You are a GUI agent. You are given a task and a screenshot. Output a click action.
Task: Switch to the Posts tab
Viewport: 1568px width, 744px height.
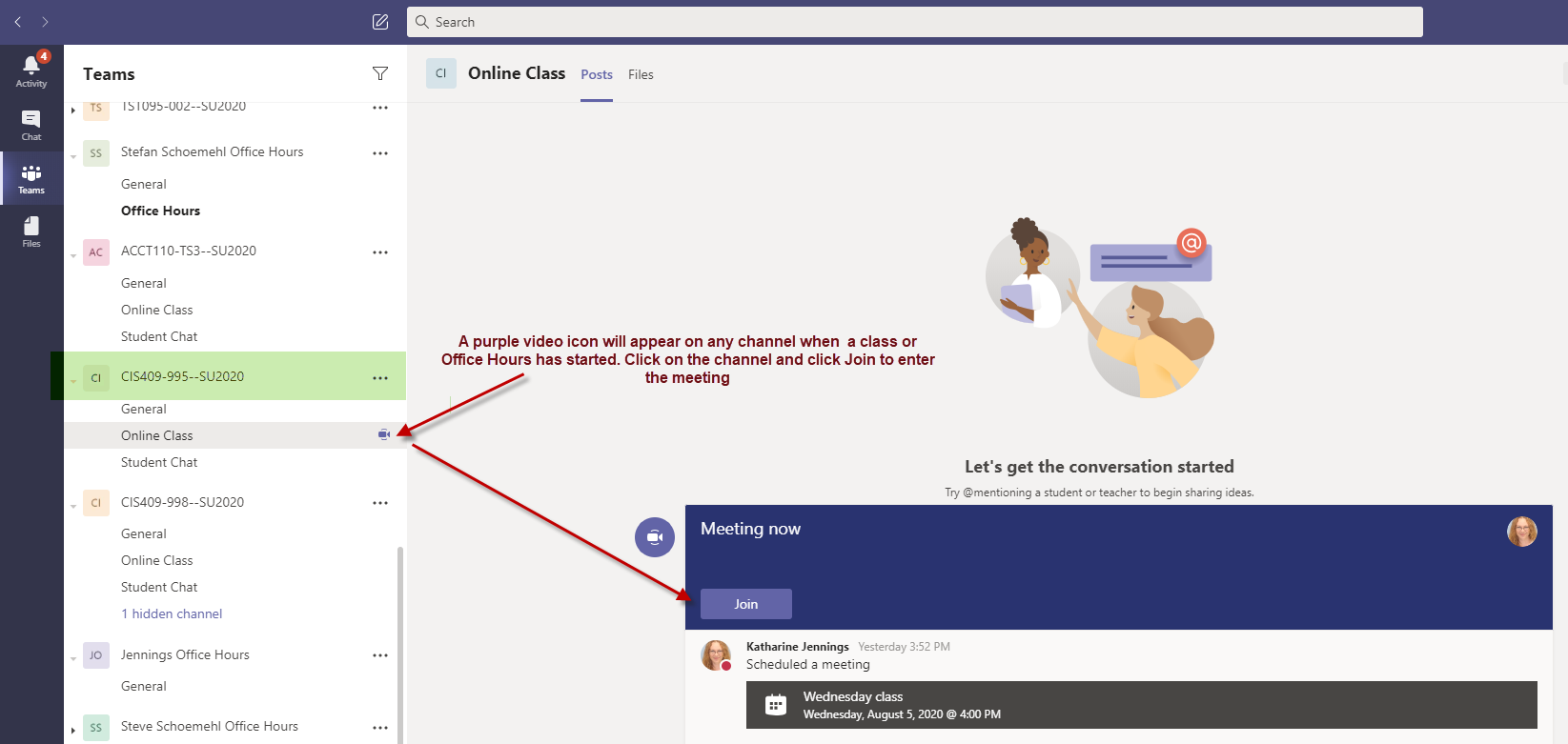tap(597, 74)
